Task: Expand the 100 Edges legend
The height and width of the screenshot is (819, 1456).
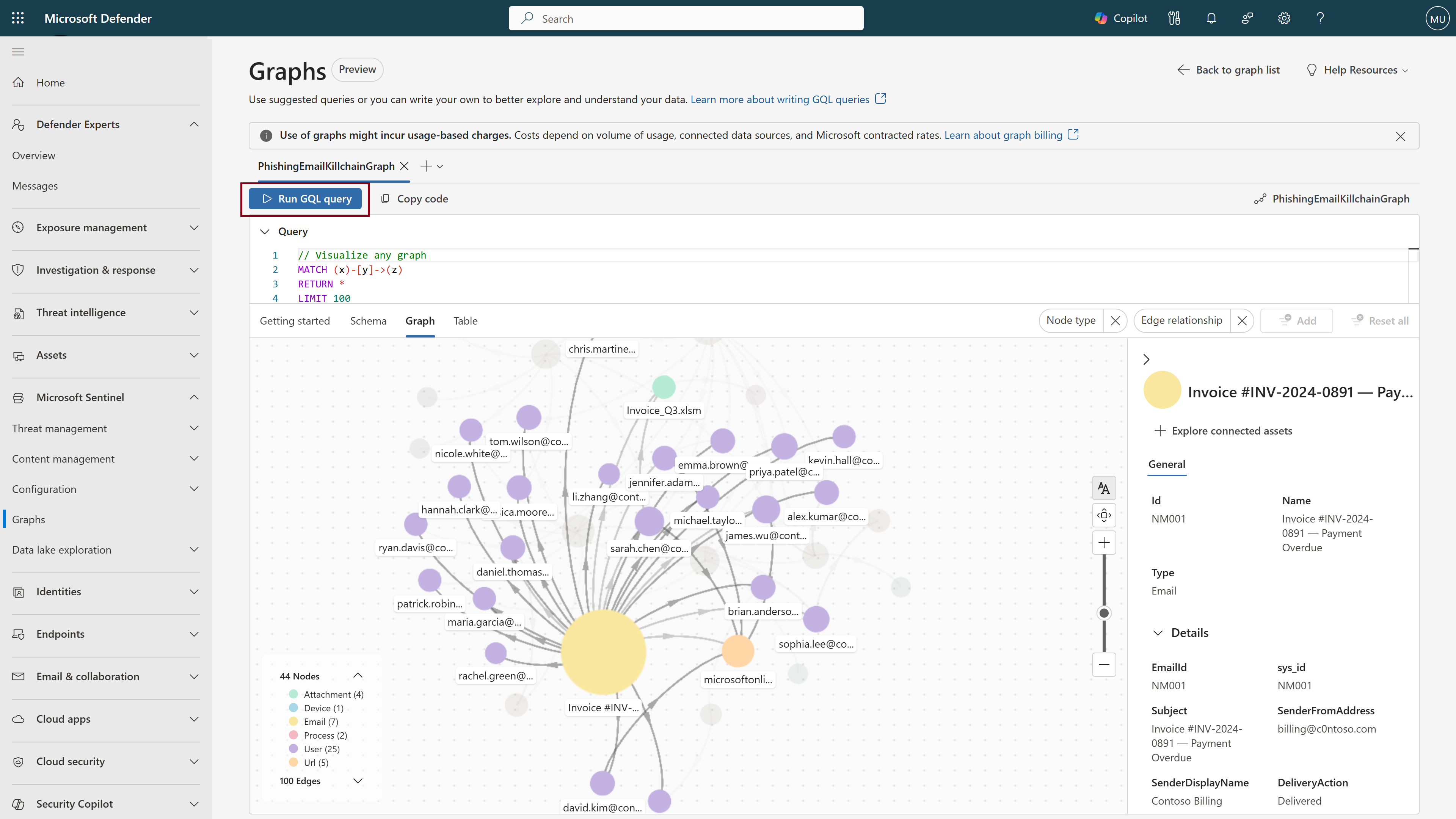Action: pyautogui.click(x=358, y=781)
